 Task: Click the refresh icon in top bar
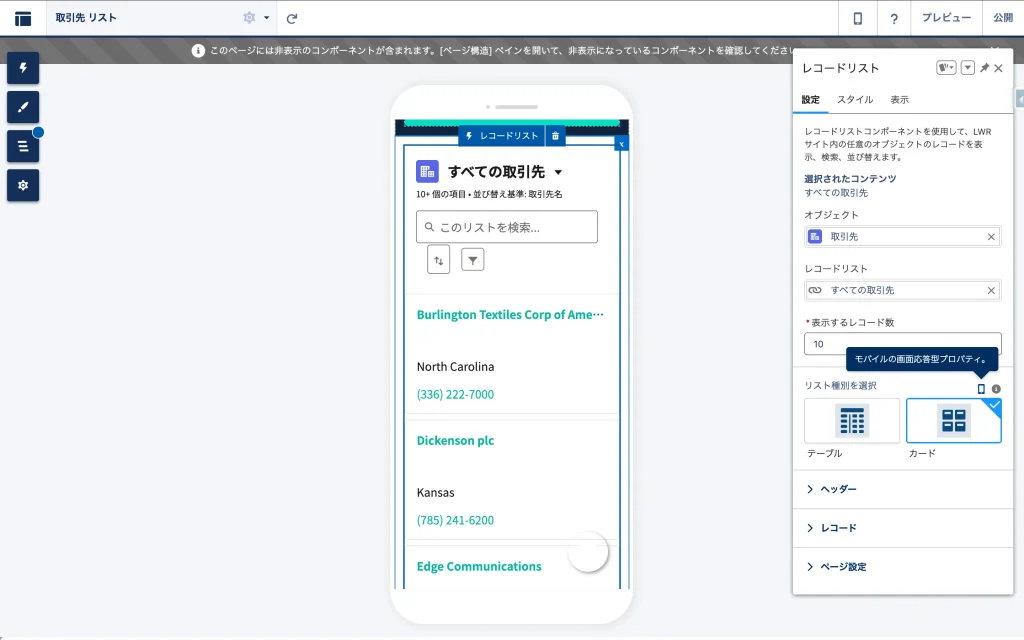coord(292,18)
